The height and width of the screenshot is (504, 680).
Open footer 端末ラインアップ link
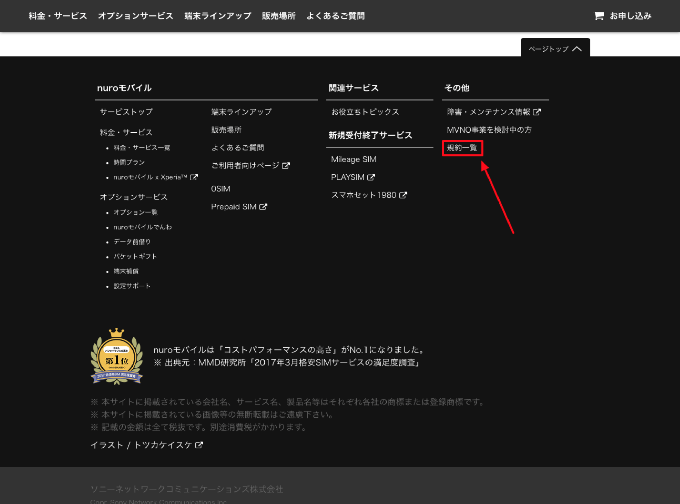coord(241,112)
